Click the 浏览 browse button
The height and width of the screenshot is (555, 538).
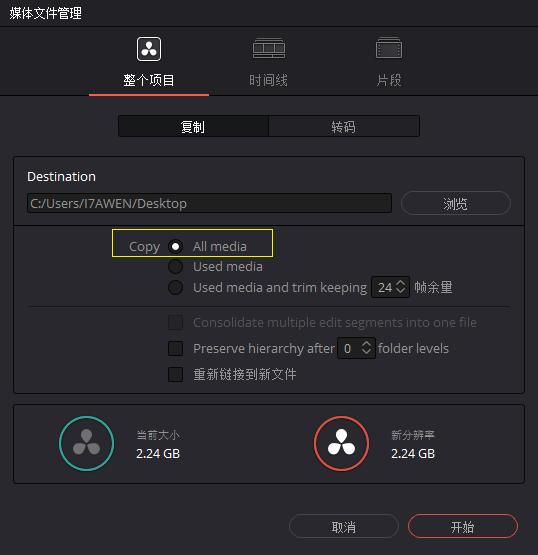456,203
